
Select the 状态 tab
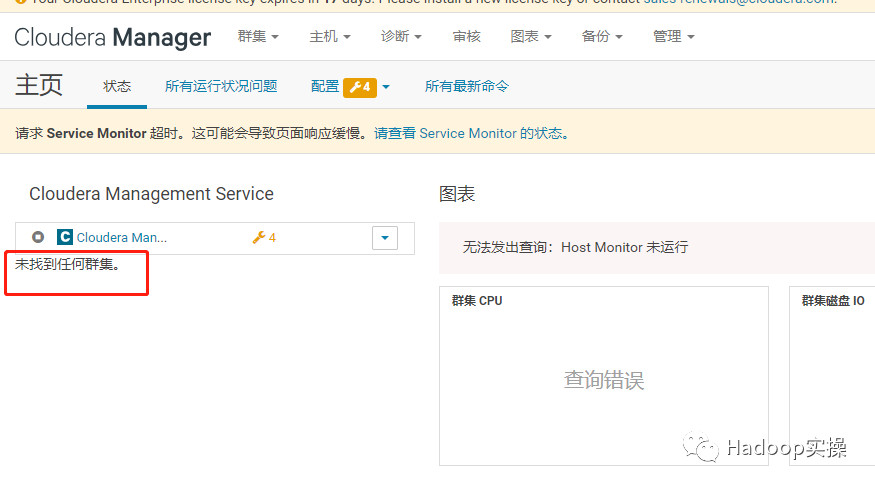[117, 87]
